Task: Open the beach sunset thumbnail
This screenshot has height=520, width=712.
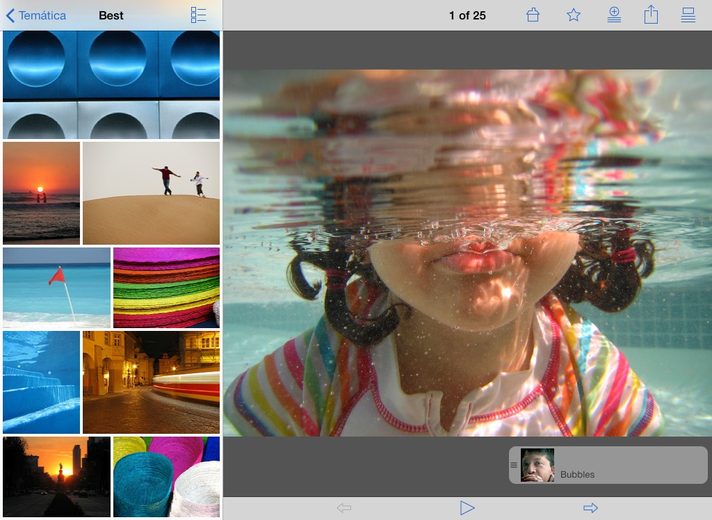Action: click(x=41, y=193)
